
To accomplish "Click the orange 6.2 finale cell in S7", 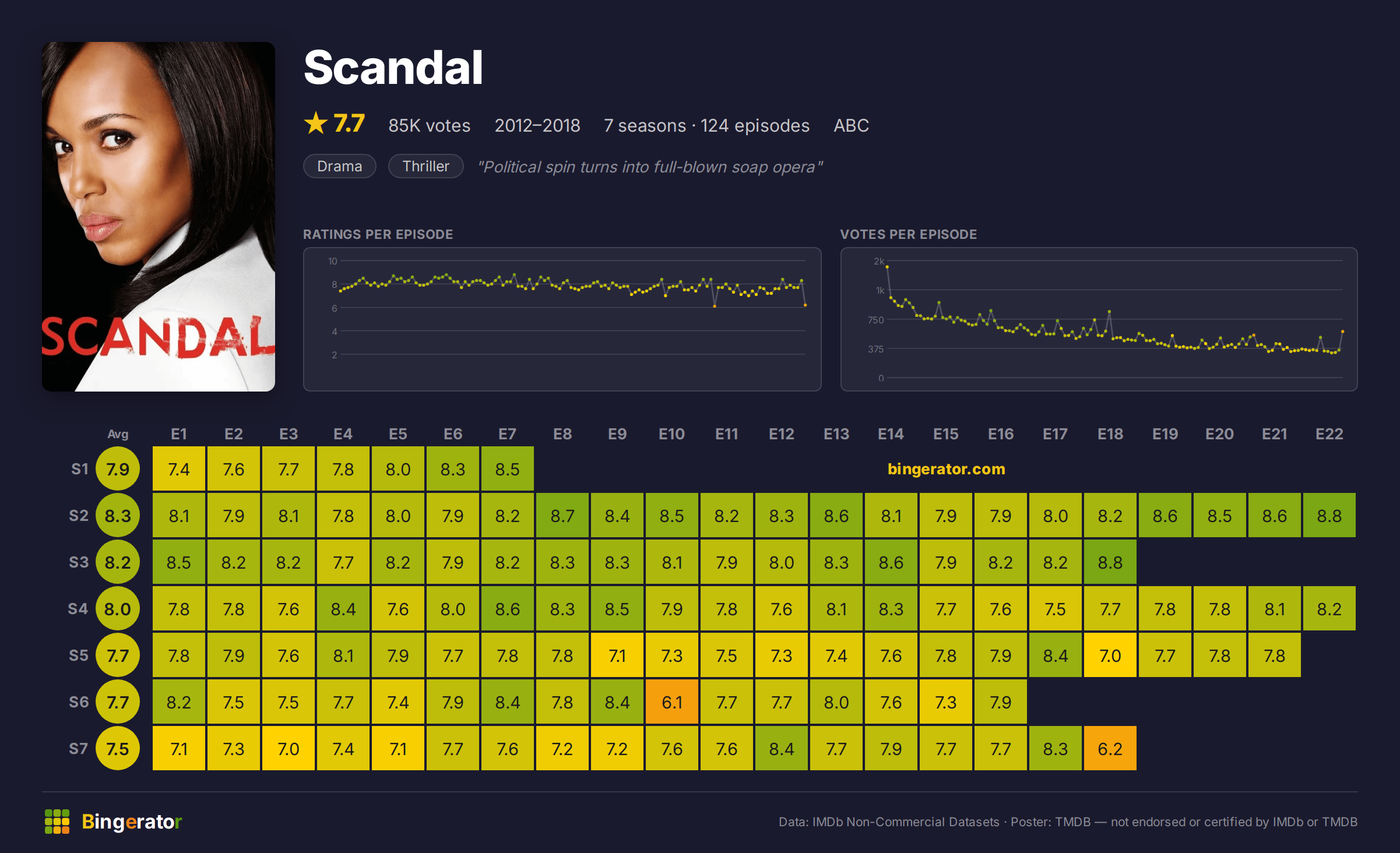I will (x=1110, y=749).
